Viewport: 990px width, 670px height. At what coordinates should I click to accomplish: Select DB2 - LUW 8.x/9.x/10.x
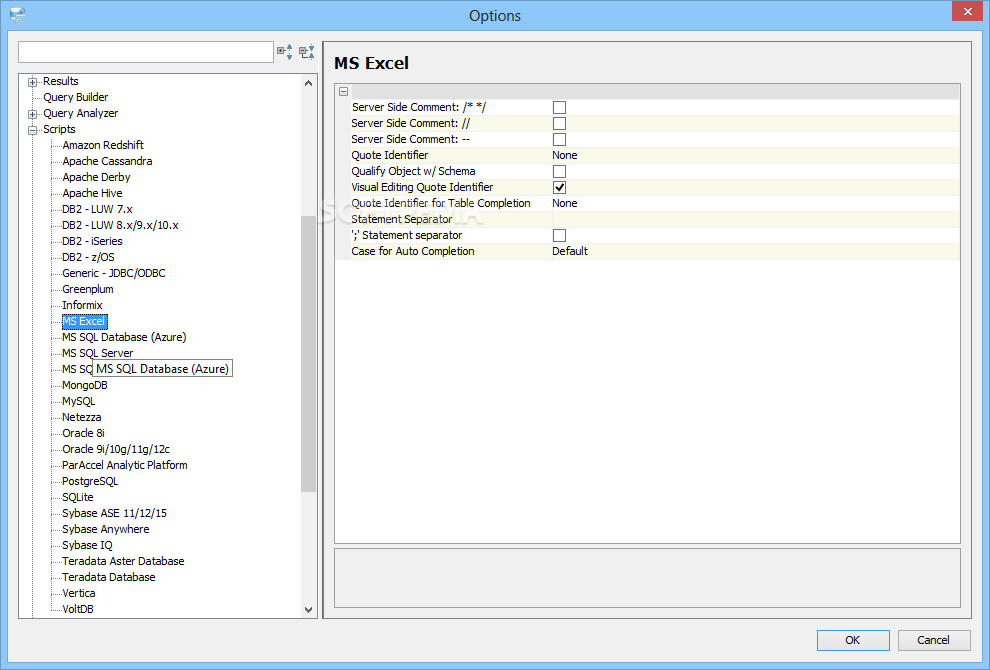[x=121, y=225]
